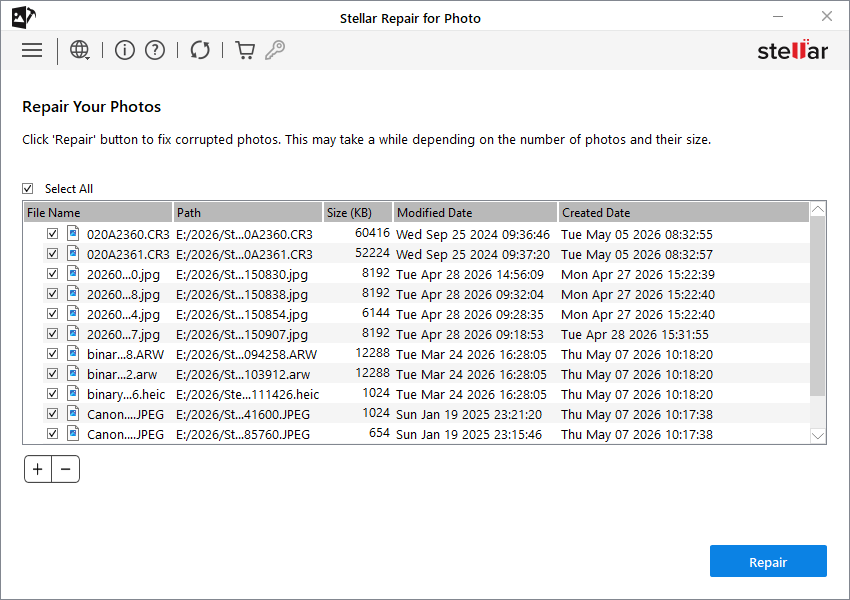Uncheck the 020A2361.CR3 checkbox
This screenshot has width=850, height=600.
(x=52, y=254)
